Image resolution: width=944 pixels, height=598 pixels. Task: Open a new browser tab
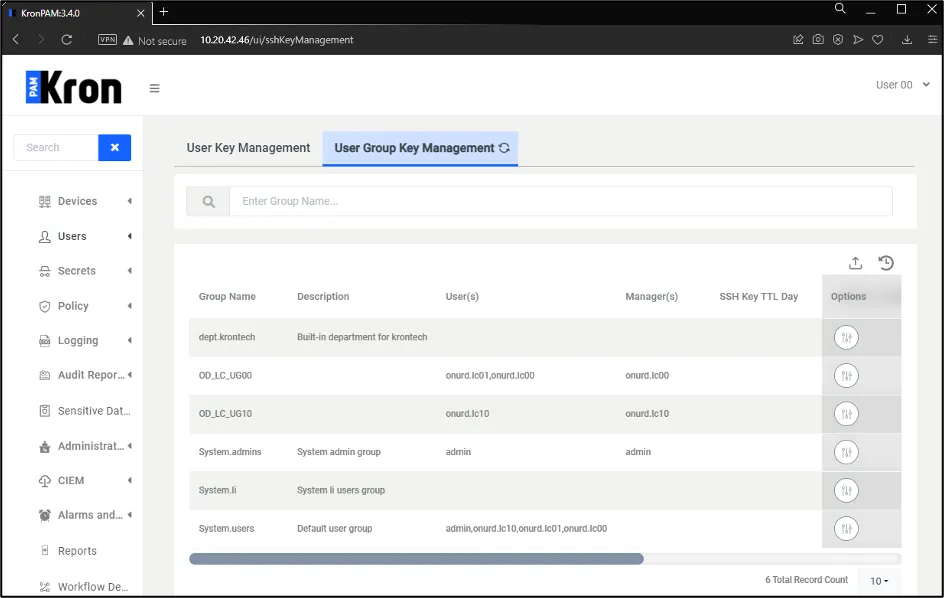pos(164,11)
